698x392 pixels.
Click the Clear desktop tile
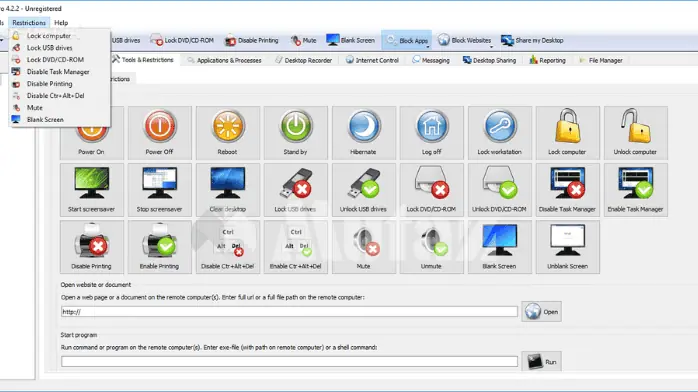tap(227, 190)
